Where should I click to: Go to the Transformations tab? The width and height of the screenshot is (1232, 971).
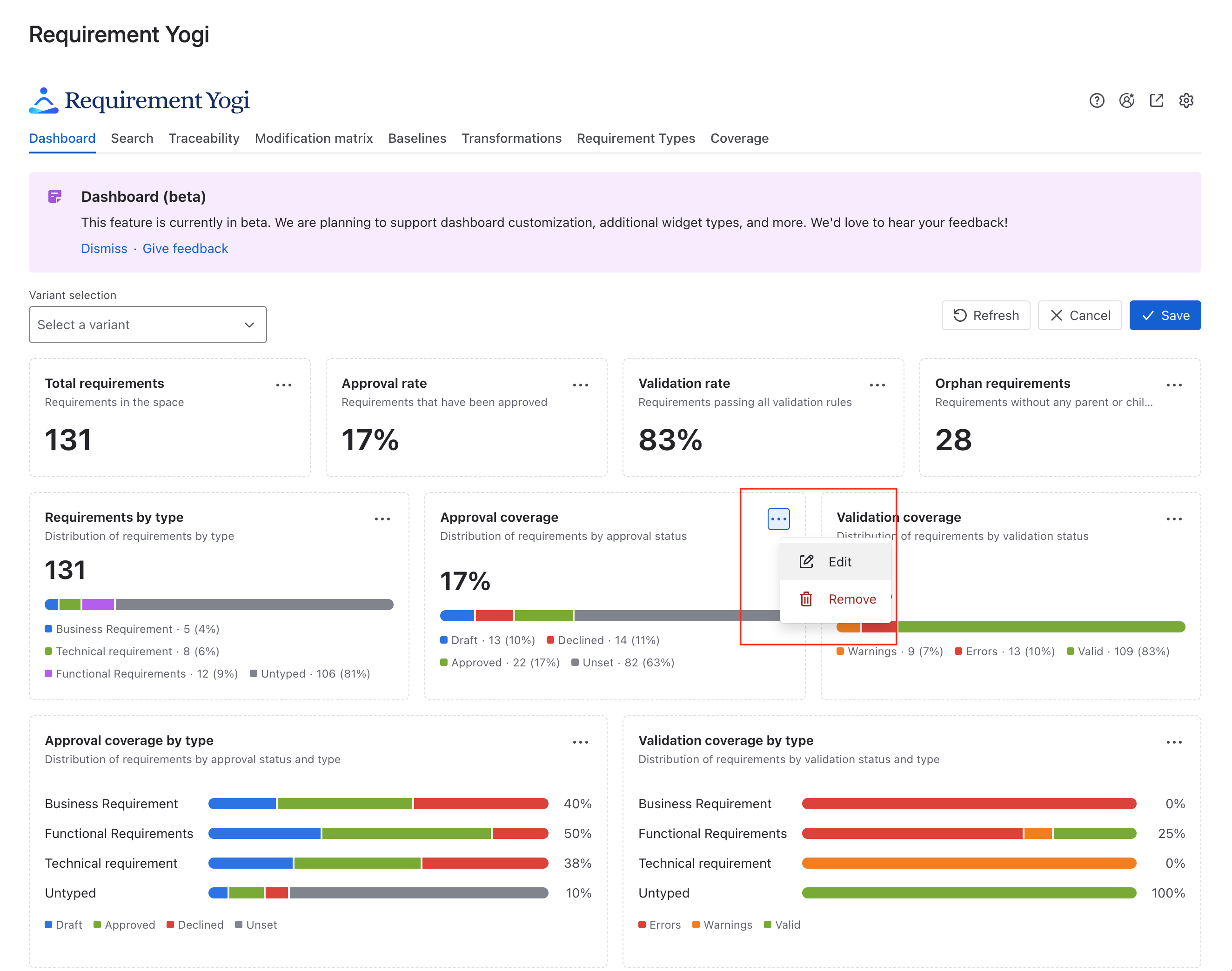pos(511,138)
